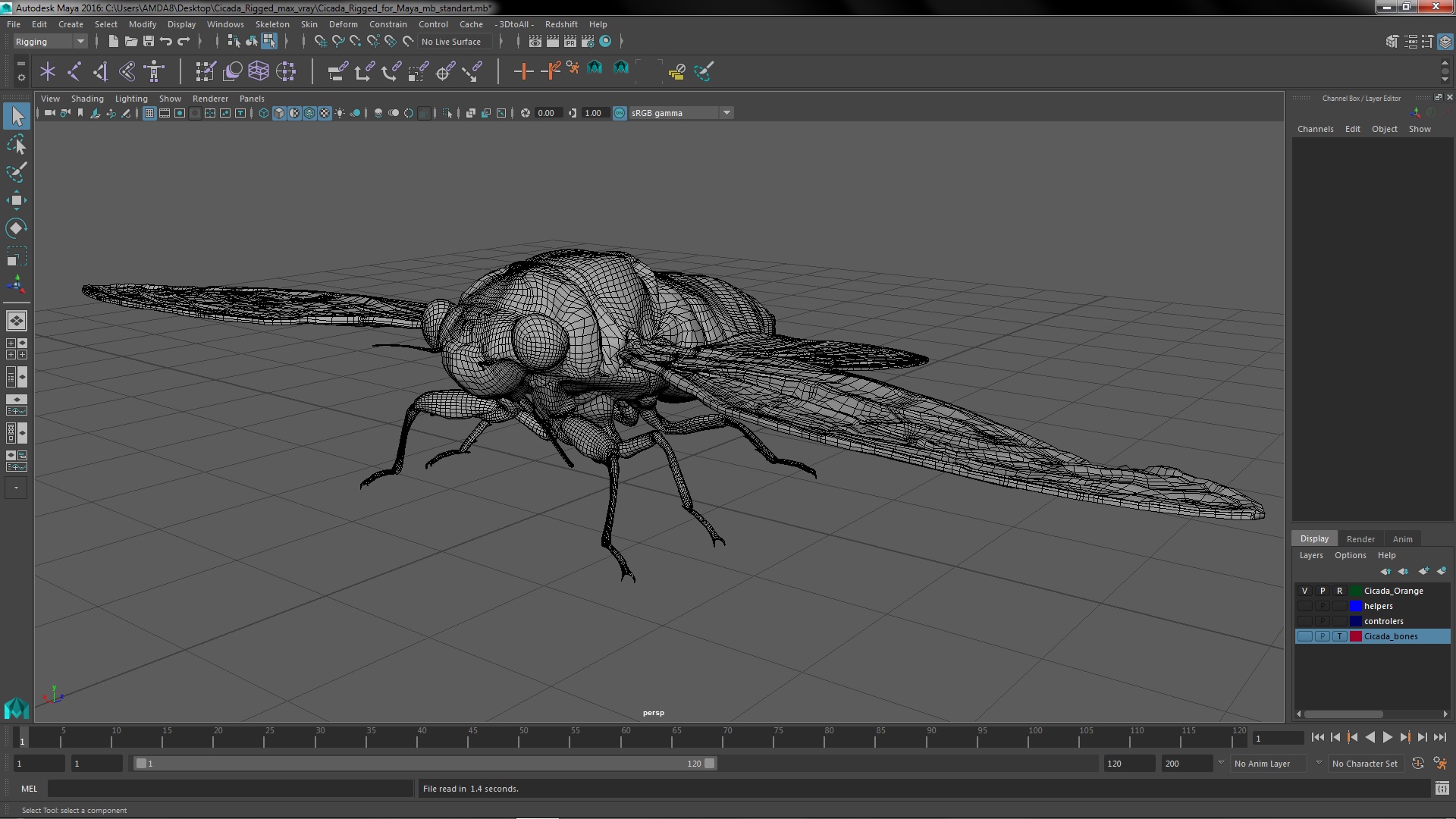Open Render View clapperboard icon
1456x819 pixels.
(535, 42)
